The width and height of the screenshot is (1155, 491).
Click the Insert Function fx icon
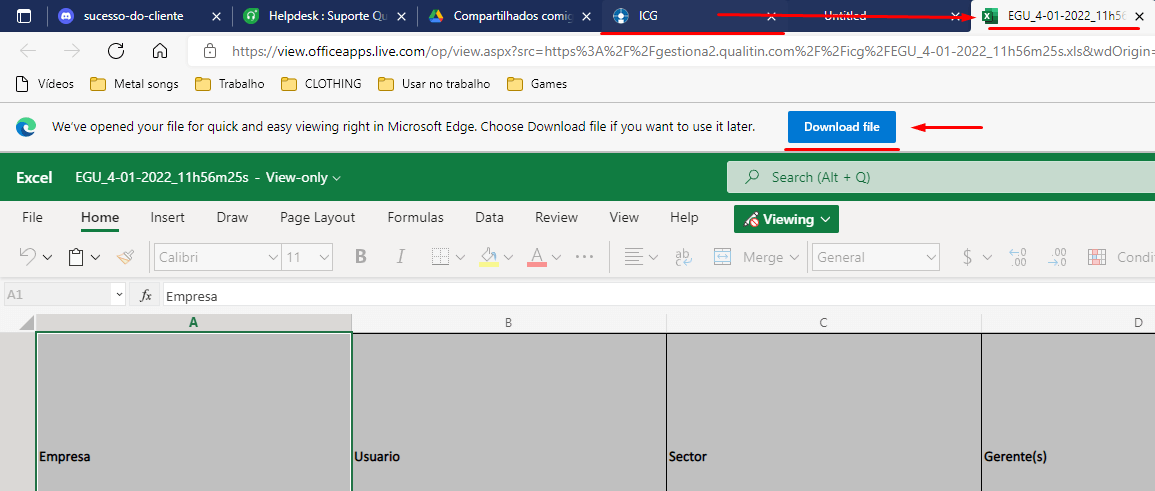pyautogui.click(x=146, y=295)
